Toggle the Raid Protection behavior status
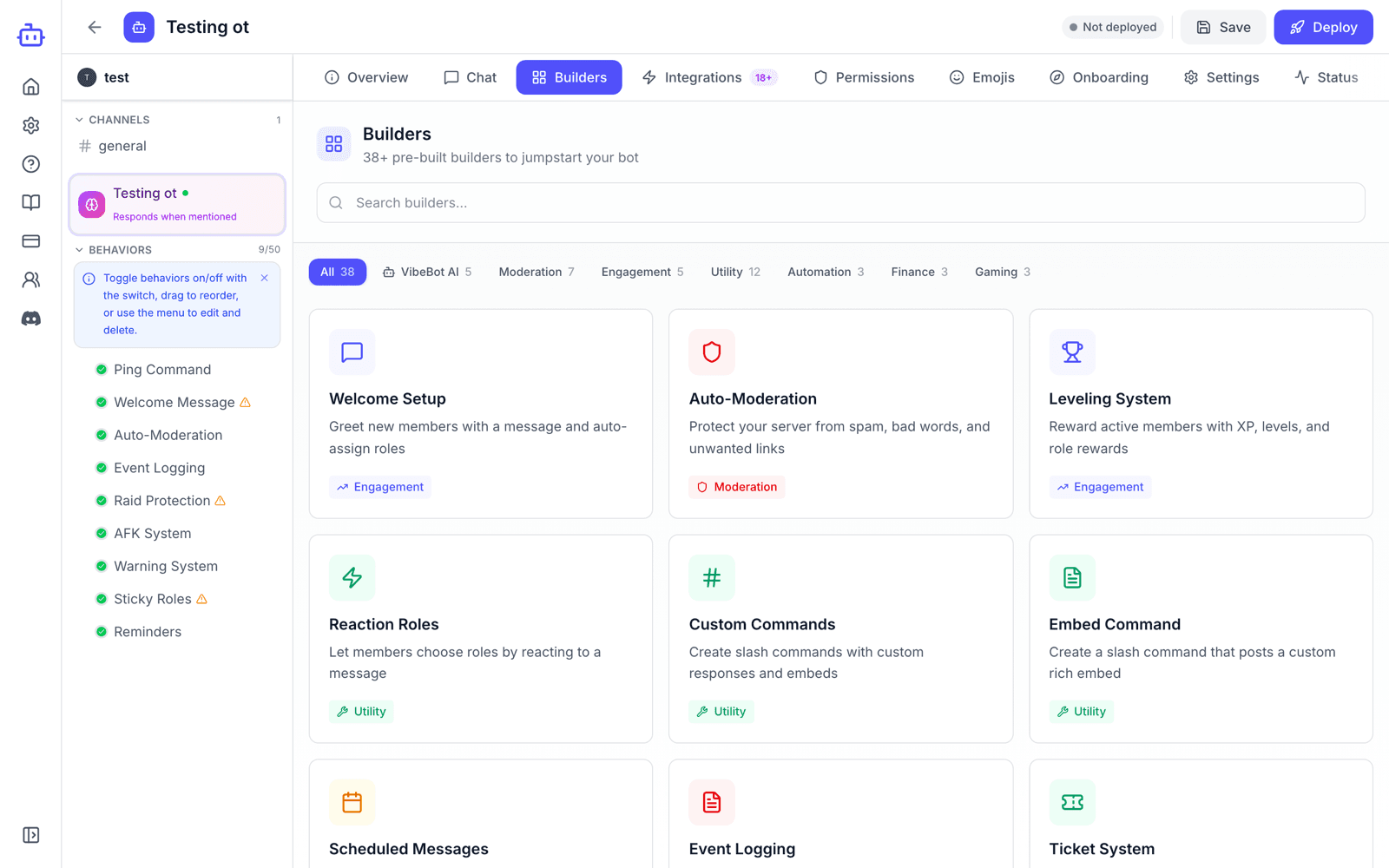Screen dimensions: 1389x868 coord(102,501)
